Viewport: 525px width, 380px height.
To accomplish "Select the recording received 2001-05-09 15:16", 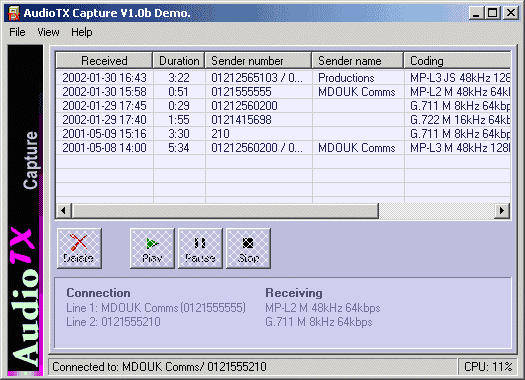I will [283, 134].
